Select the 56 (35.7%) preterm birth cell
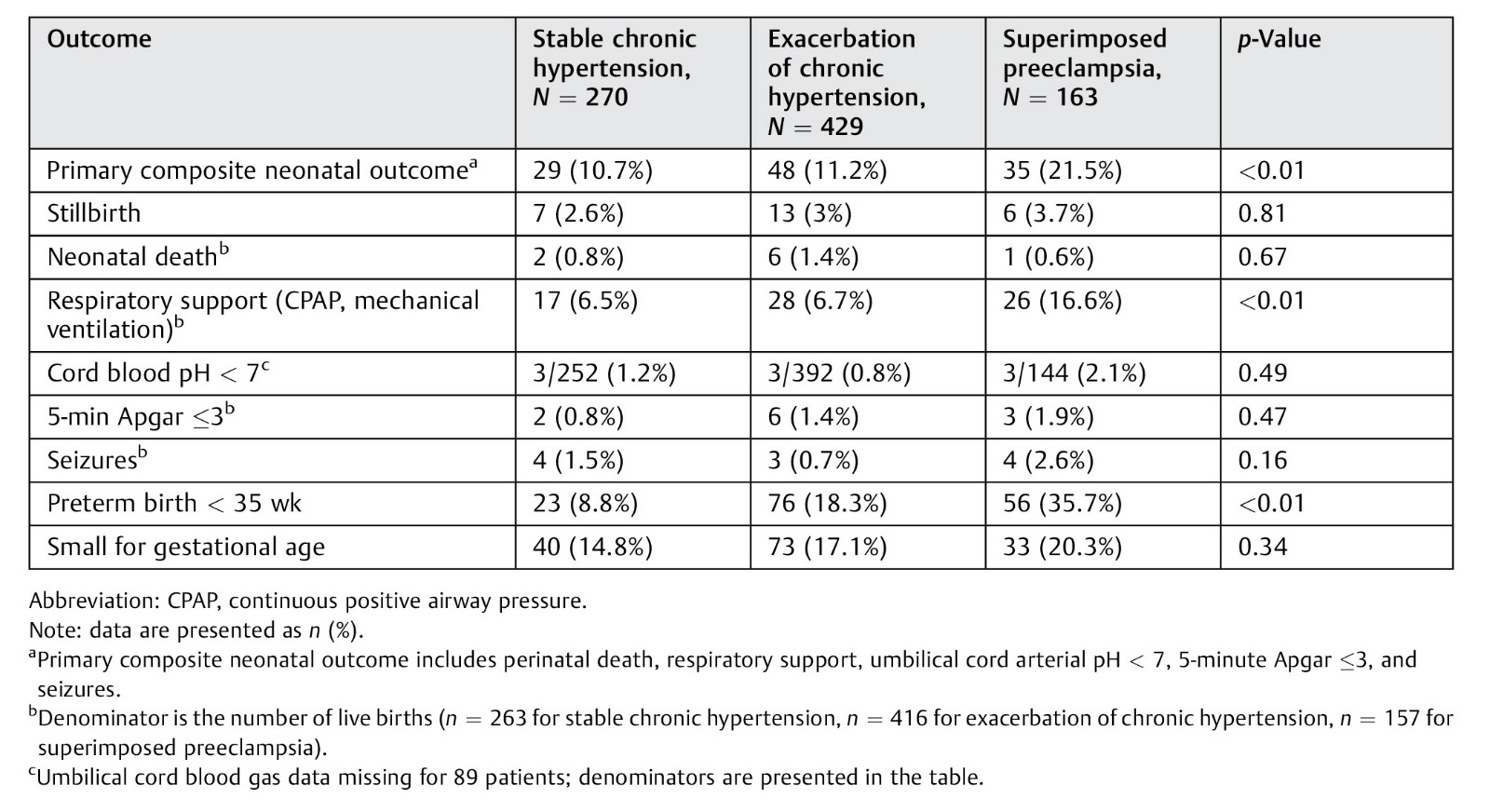Image resolution: width=1490 pixels, height=812 pixels. pyautogui.click(x=1062, y=503)
